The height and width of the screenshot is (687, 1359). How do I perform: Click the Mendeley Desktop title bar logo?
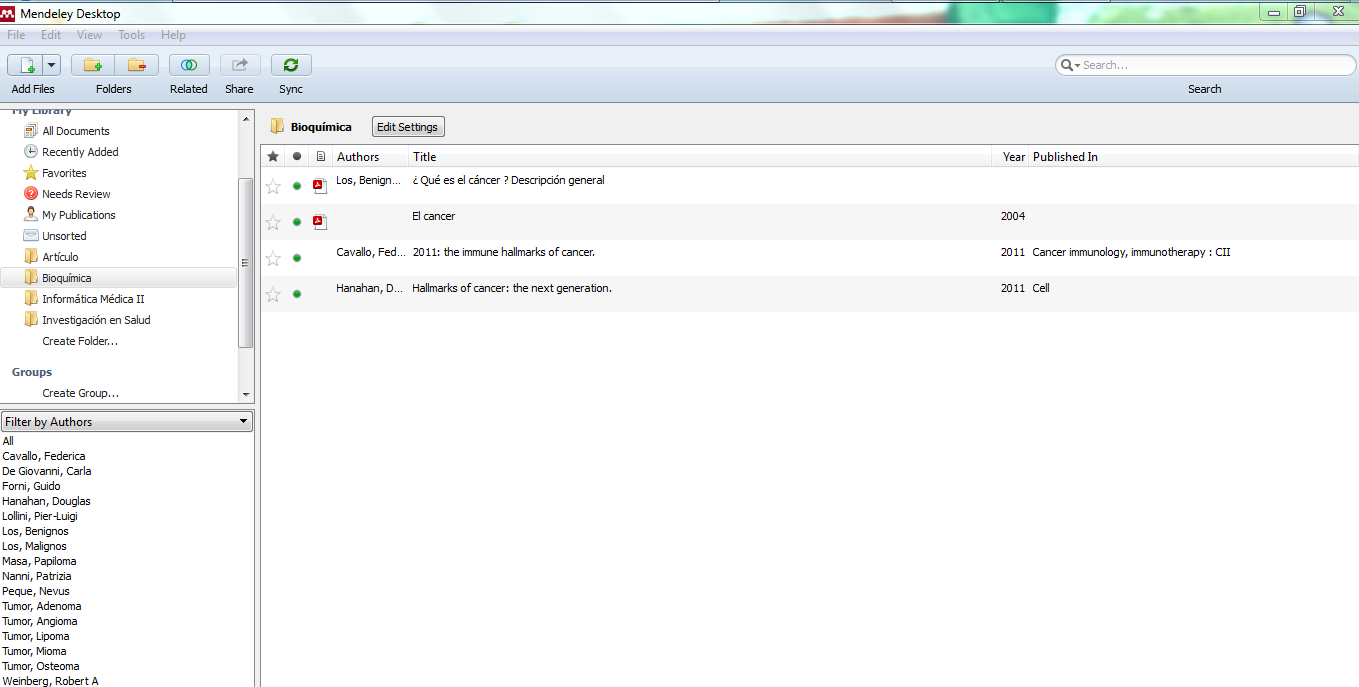pyautogui.click(x=8, y=13)
